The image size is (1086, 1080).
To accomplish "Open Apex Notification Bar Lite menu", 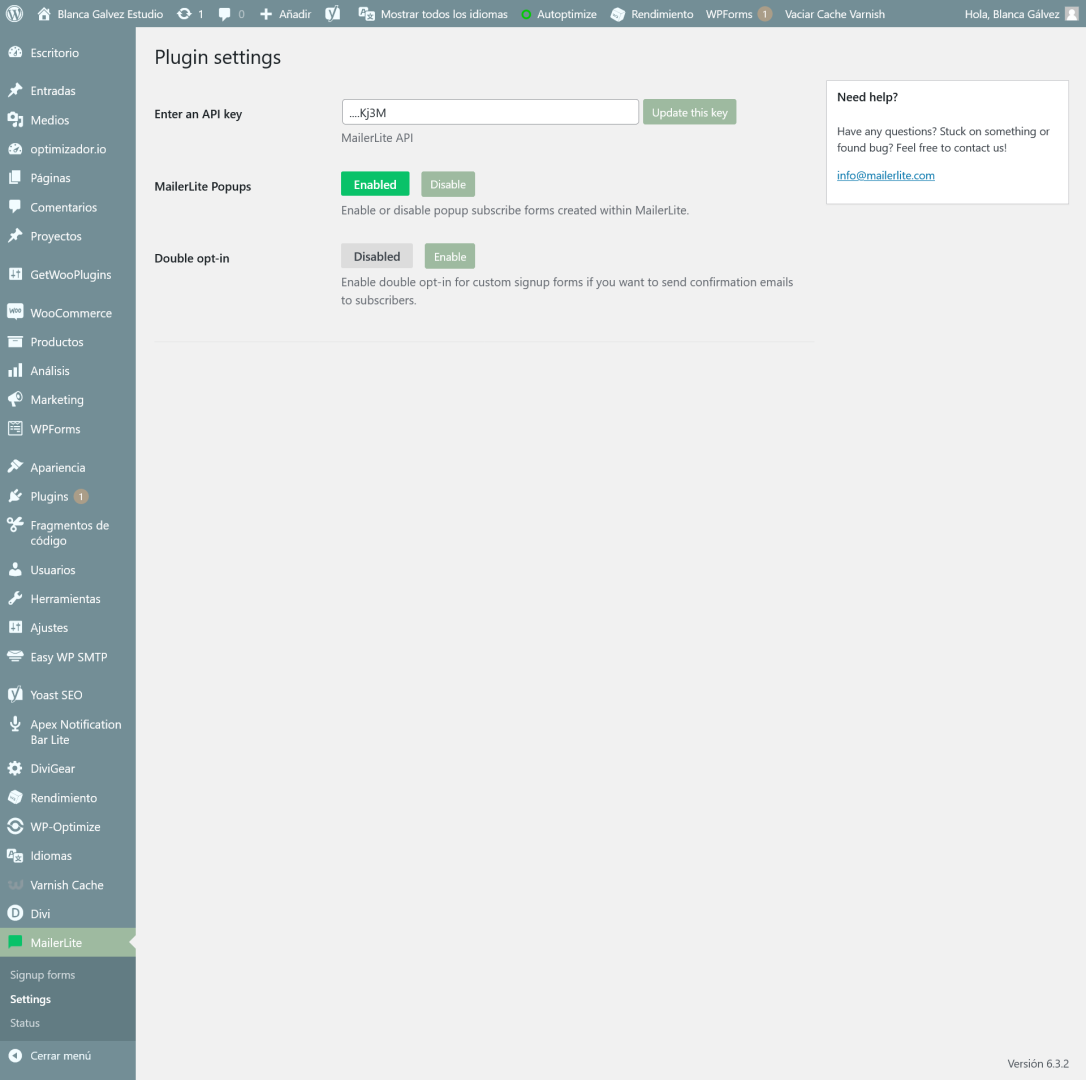I will click(x=68, y=732).
